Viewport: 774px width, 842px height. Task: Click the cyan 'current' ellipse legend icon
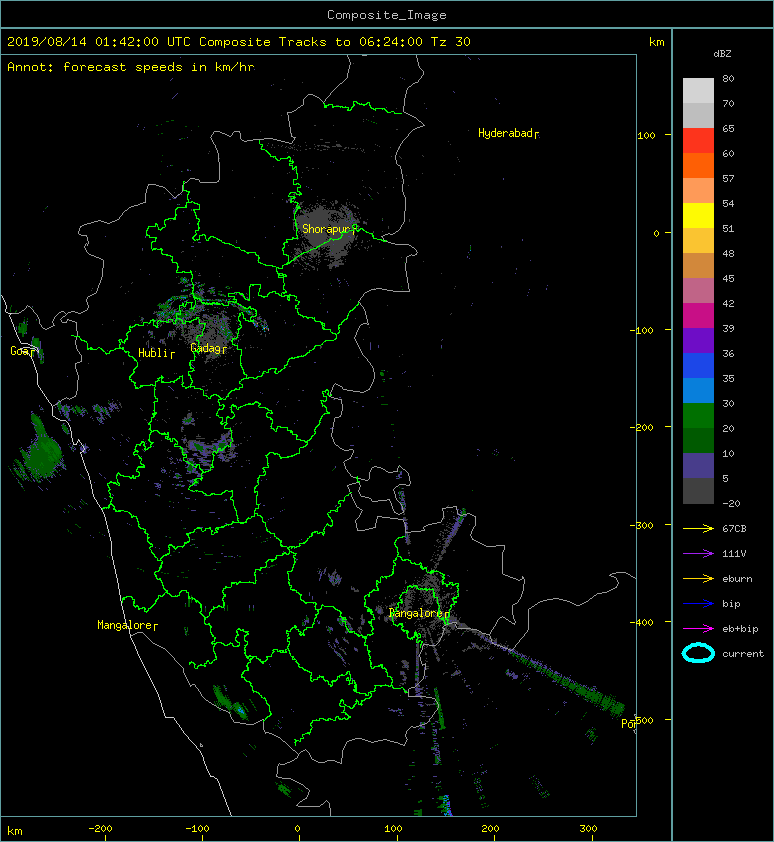point(698,653)
